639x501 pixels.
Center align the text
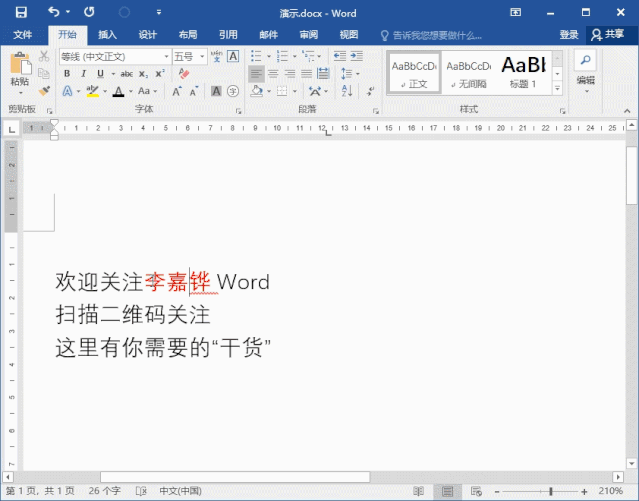pos(273,74)
